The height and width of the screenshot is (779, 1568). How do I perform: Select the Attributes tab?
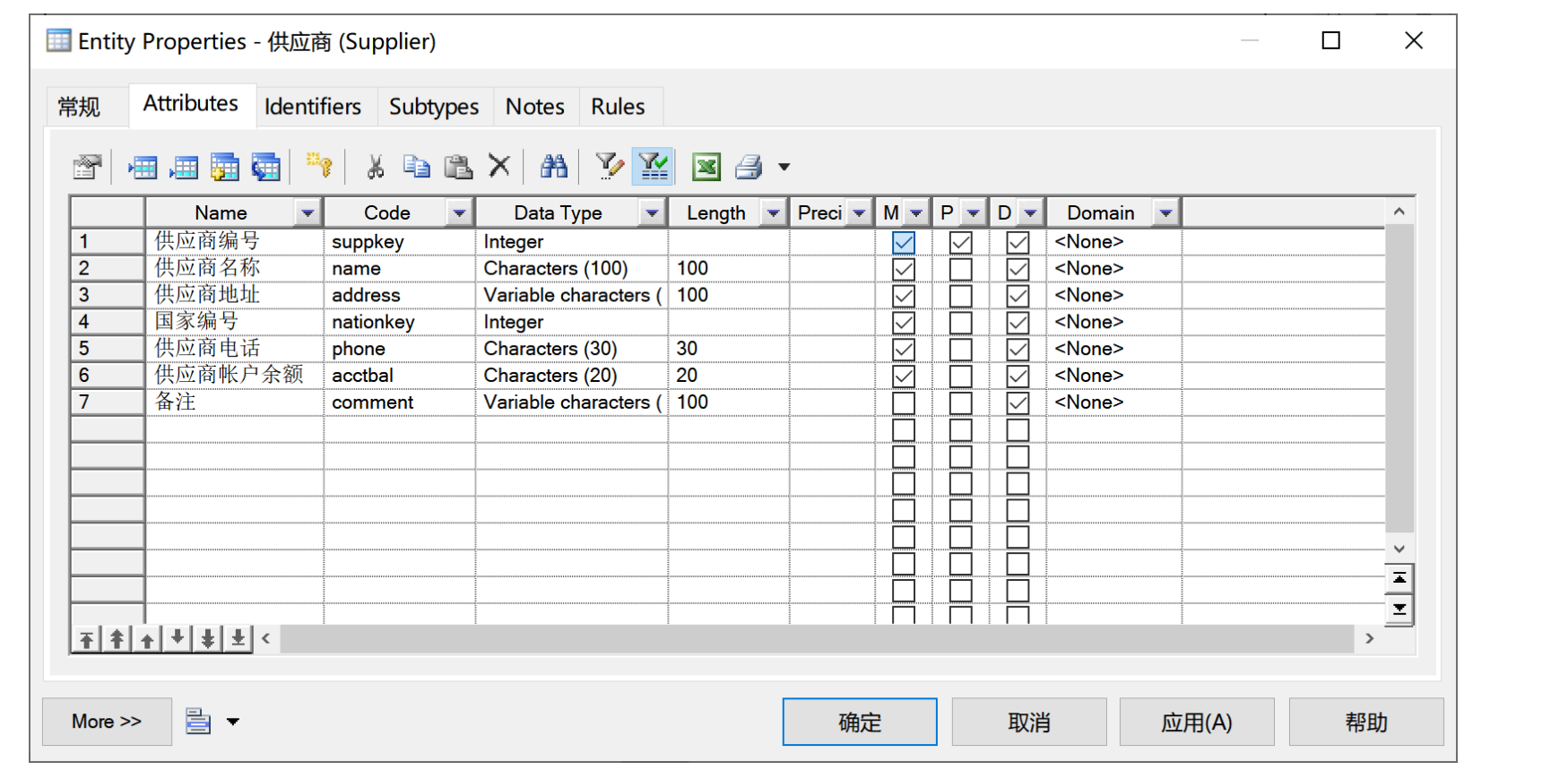(191, 104)
